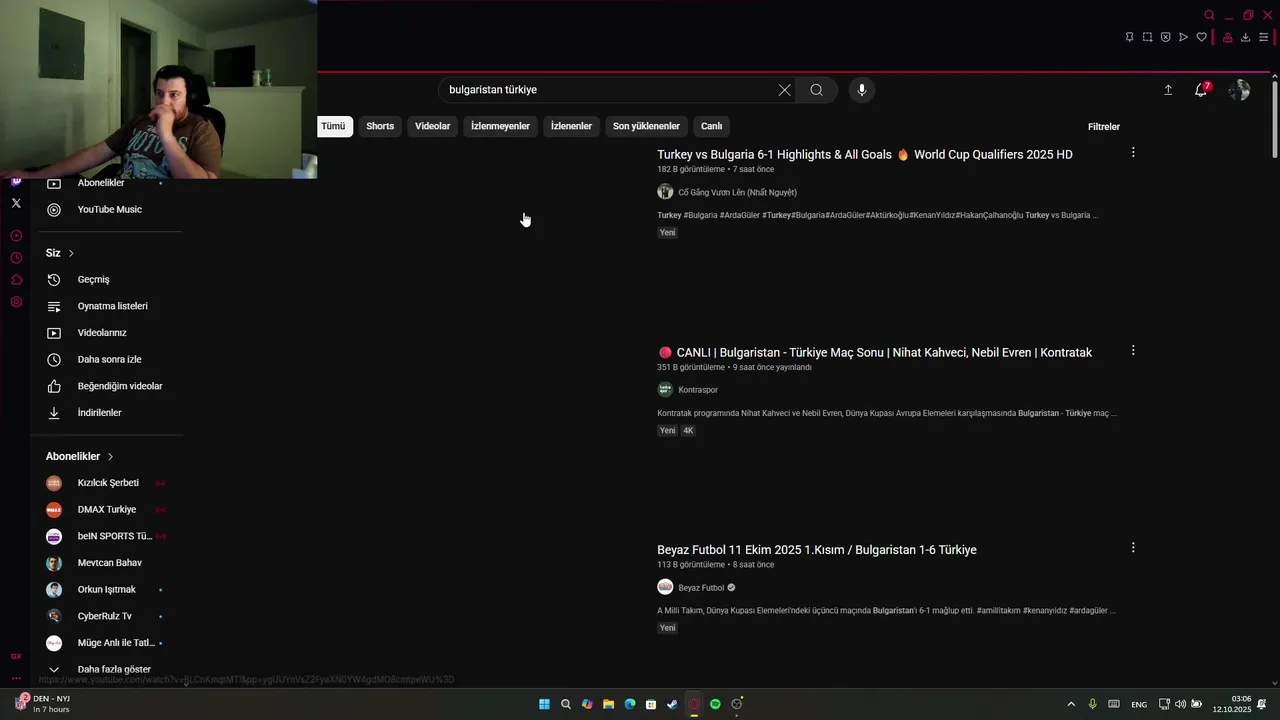The height and width of the screenshot is (720, 1280).
Task: Select the Shorts filter chip
Action: [x=380, y=126]
